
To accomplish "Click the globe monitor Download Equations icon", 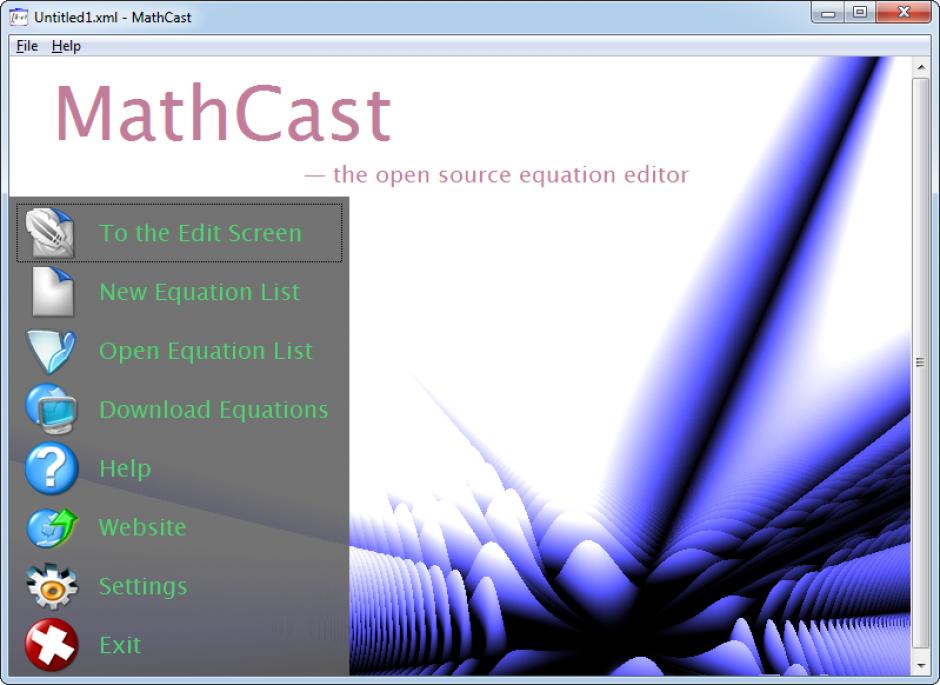I will coord(51,409).
